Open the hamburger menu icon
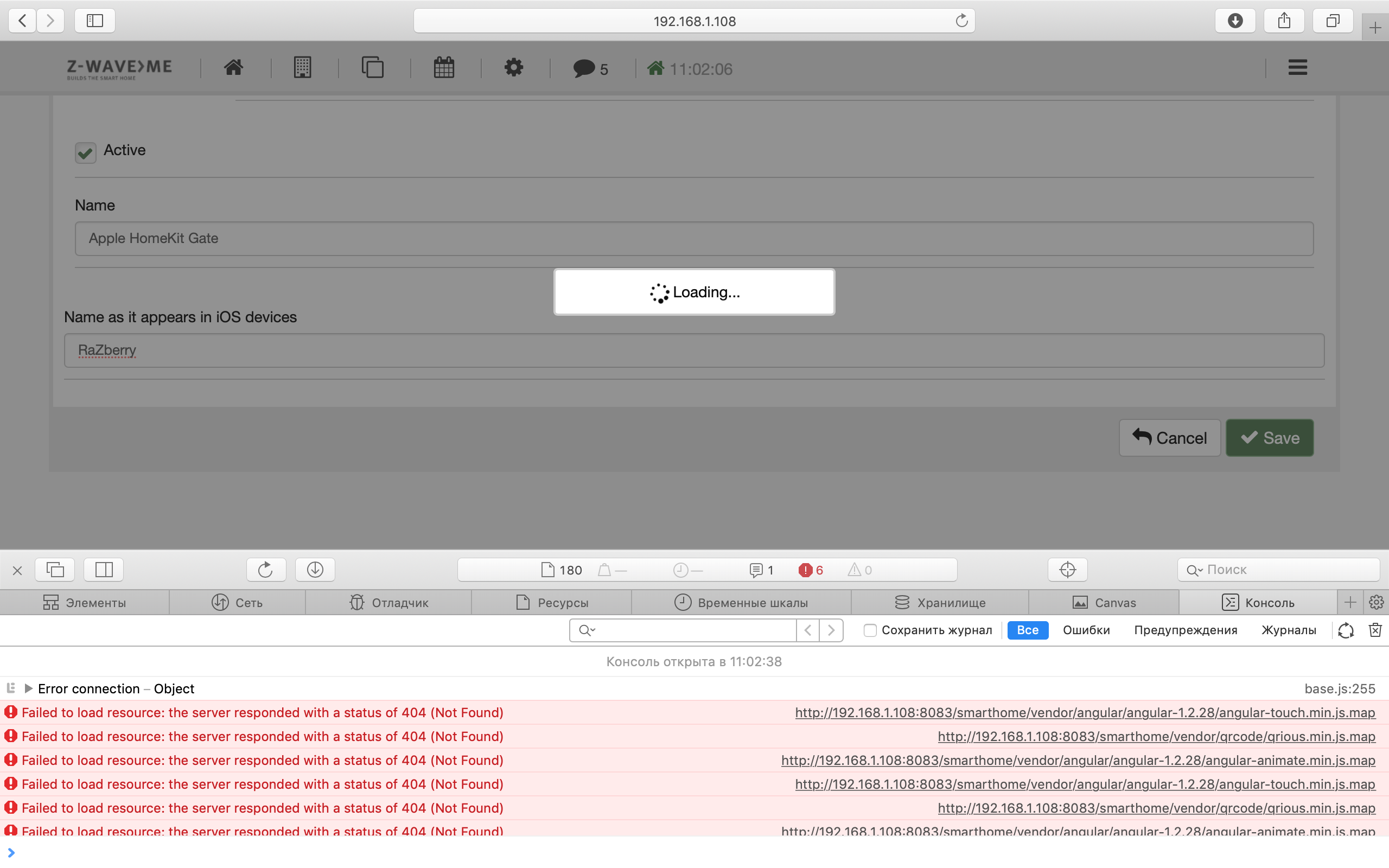This screenshot has width=1389, height=868. coord(1297,67)
